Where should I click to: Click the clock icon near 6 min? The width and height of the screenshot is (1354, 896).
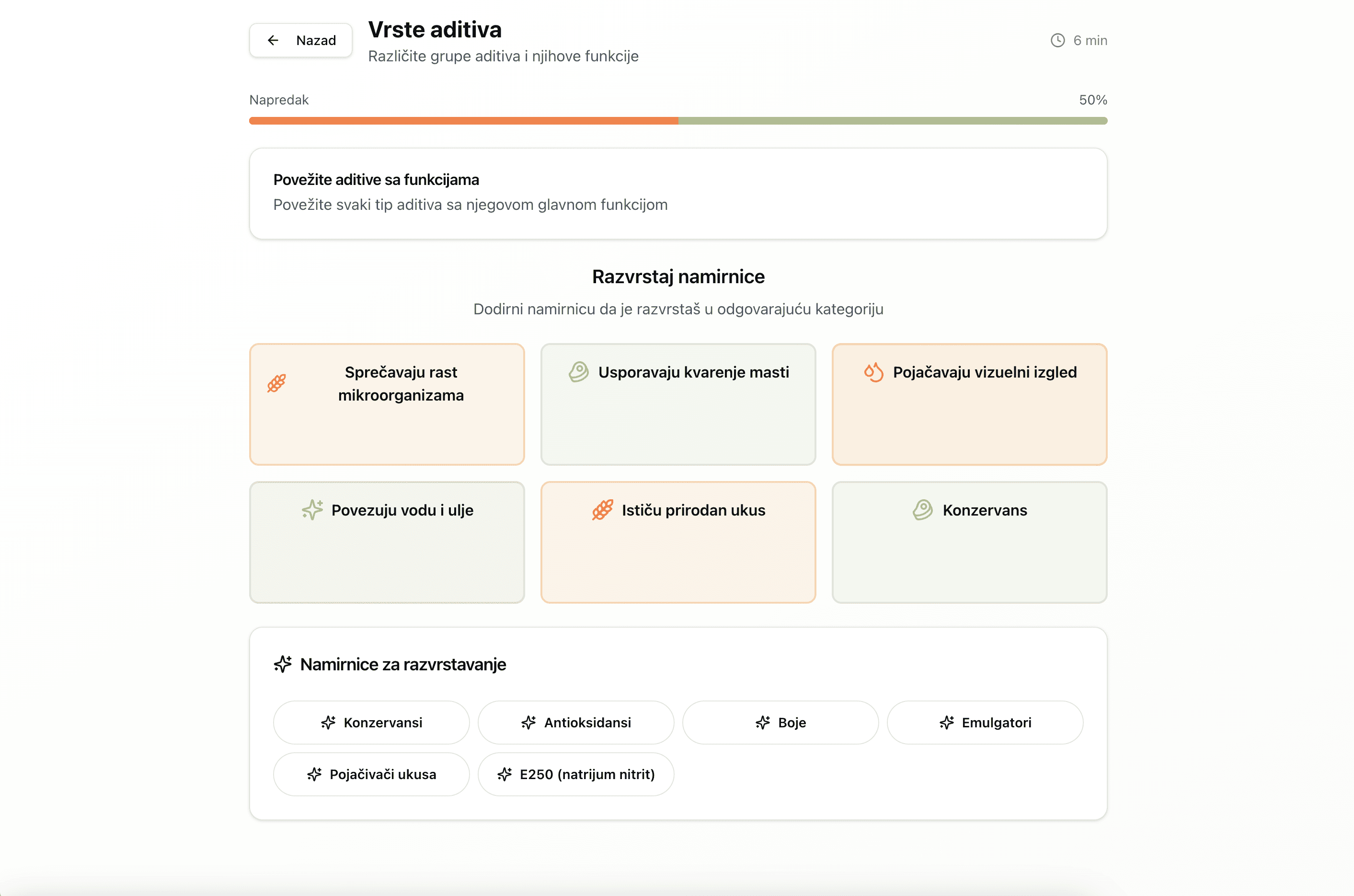pyautogui.click(x=1057, y=40)
